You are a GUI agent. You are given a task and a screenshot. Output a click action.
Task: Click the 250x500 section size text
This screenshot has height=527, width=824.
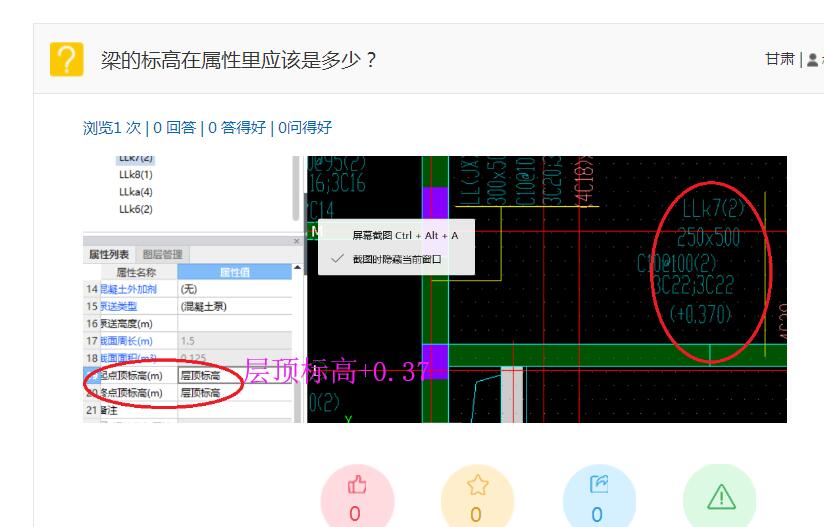pos(708,237)
